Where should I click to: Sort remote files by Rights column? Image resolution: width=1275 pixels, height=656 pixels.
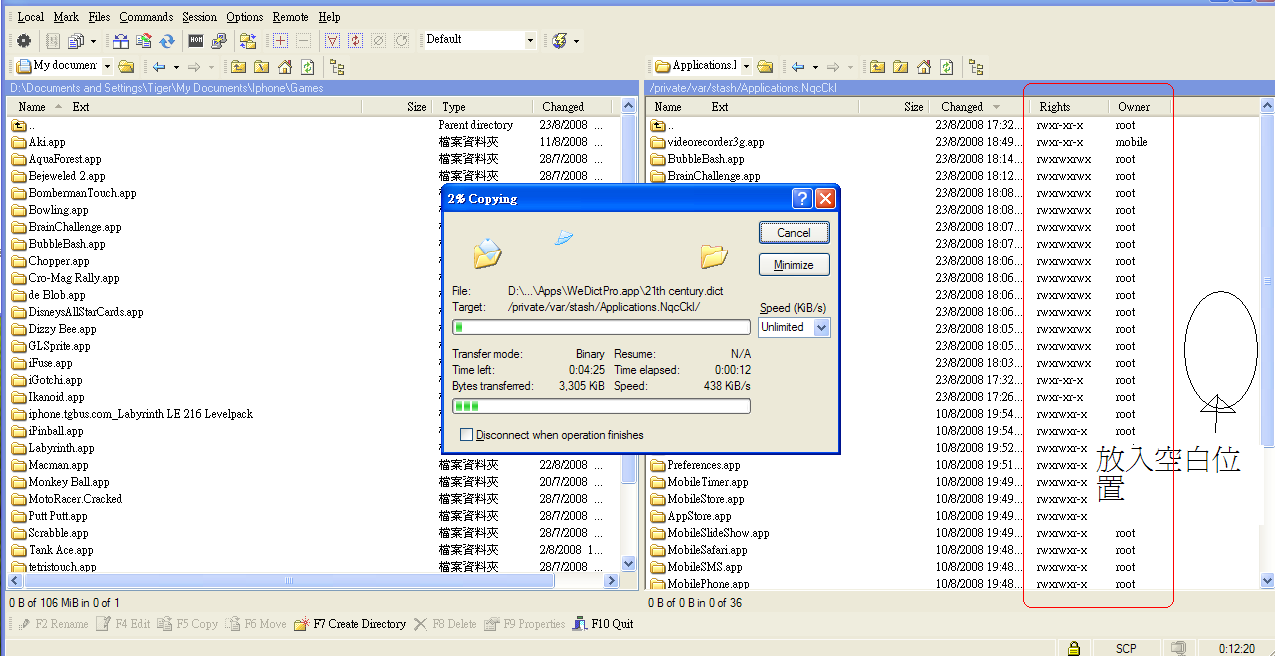[1054, 107]
